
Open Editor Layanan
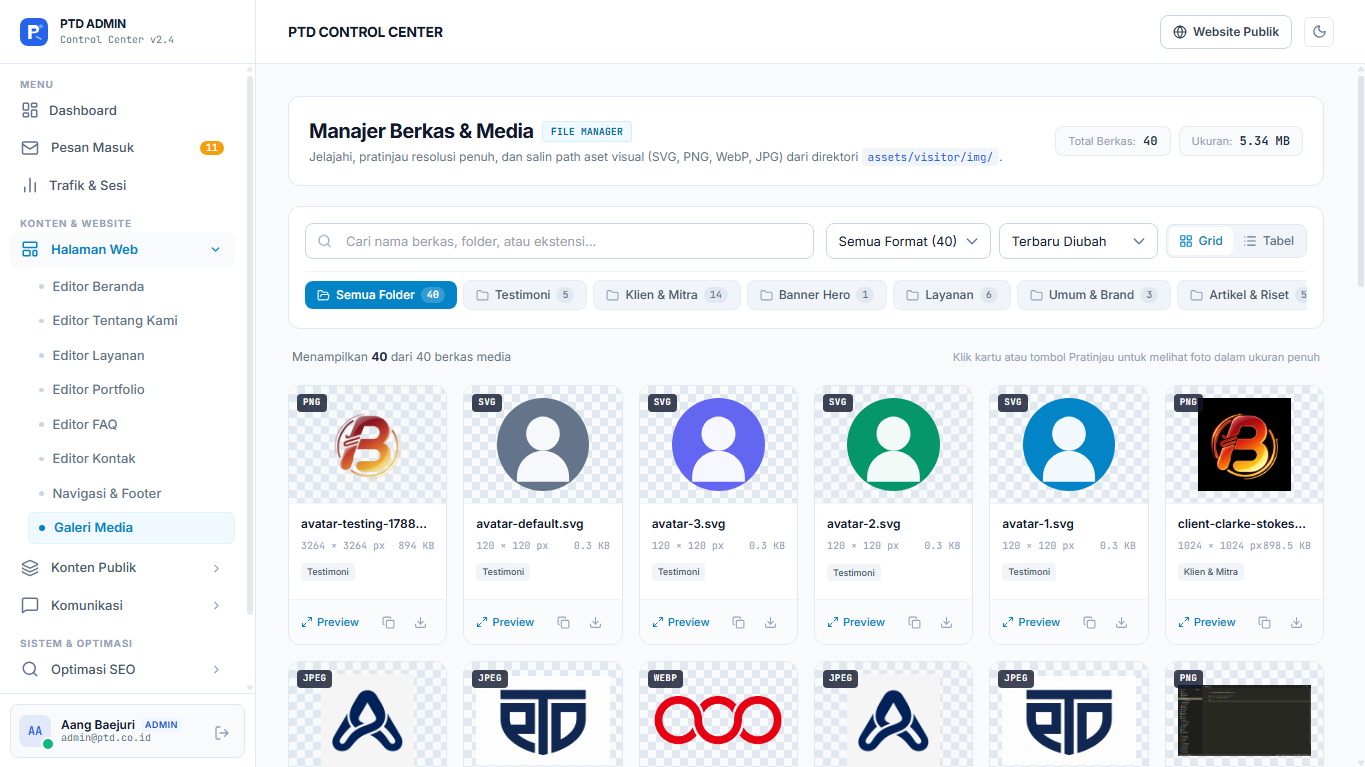coord(98,355)
